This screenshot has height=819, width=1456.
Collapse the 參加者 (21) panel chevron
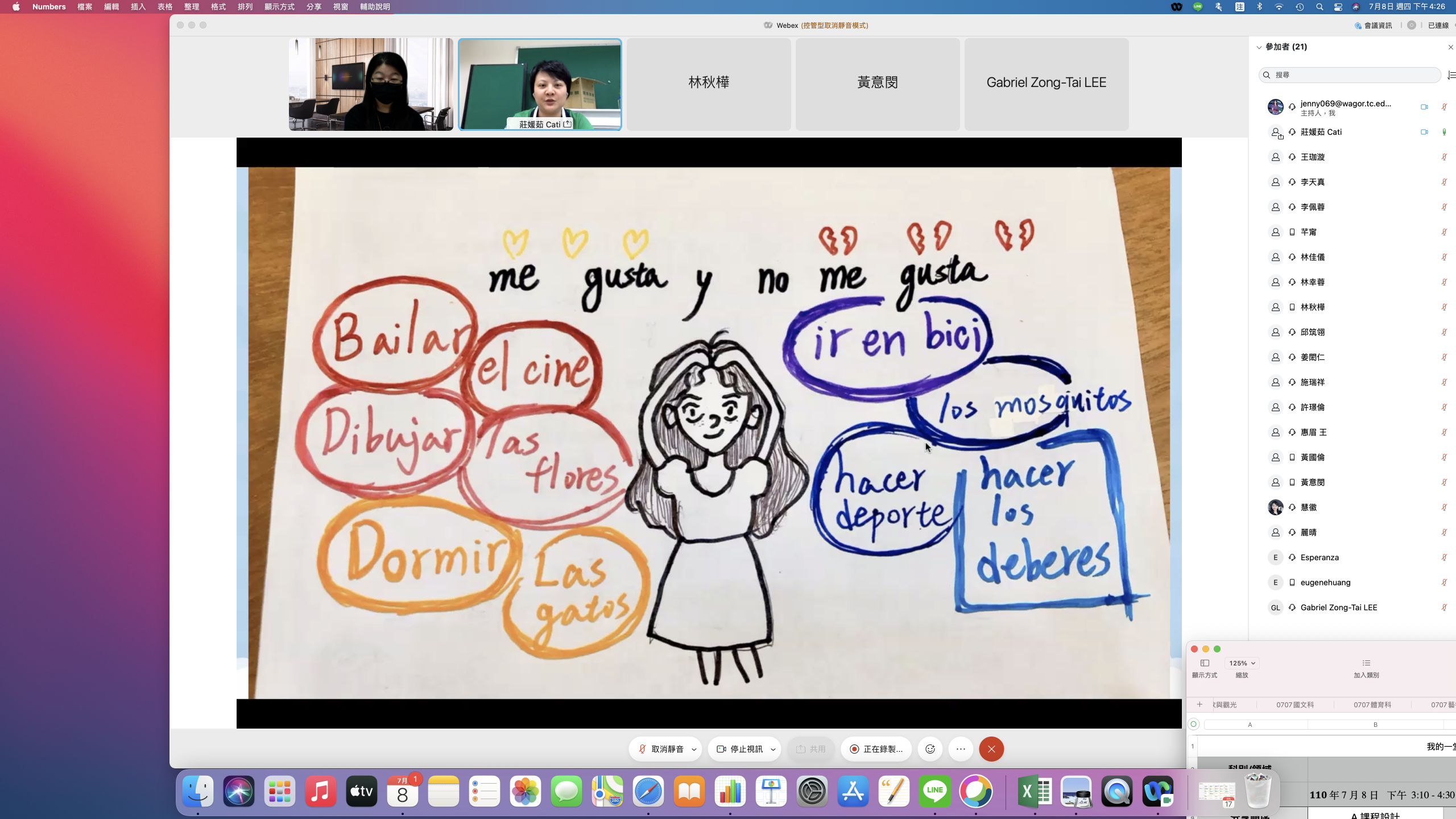[1259, 47]
